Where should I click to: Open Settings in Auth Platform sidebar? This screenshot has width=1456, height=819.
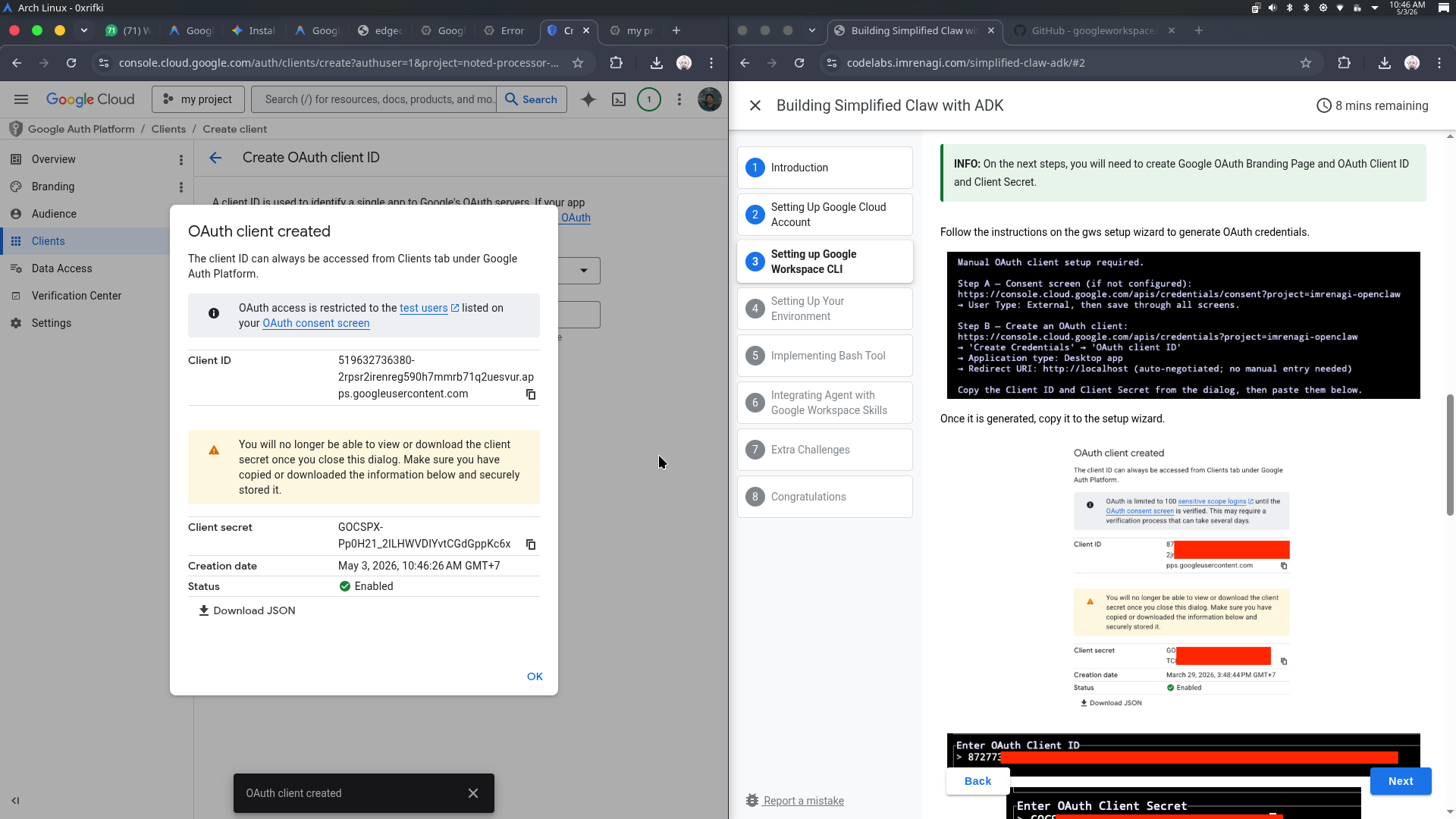[x=52, y=323]
